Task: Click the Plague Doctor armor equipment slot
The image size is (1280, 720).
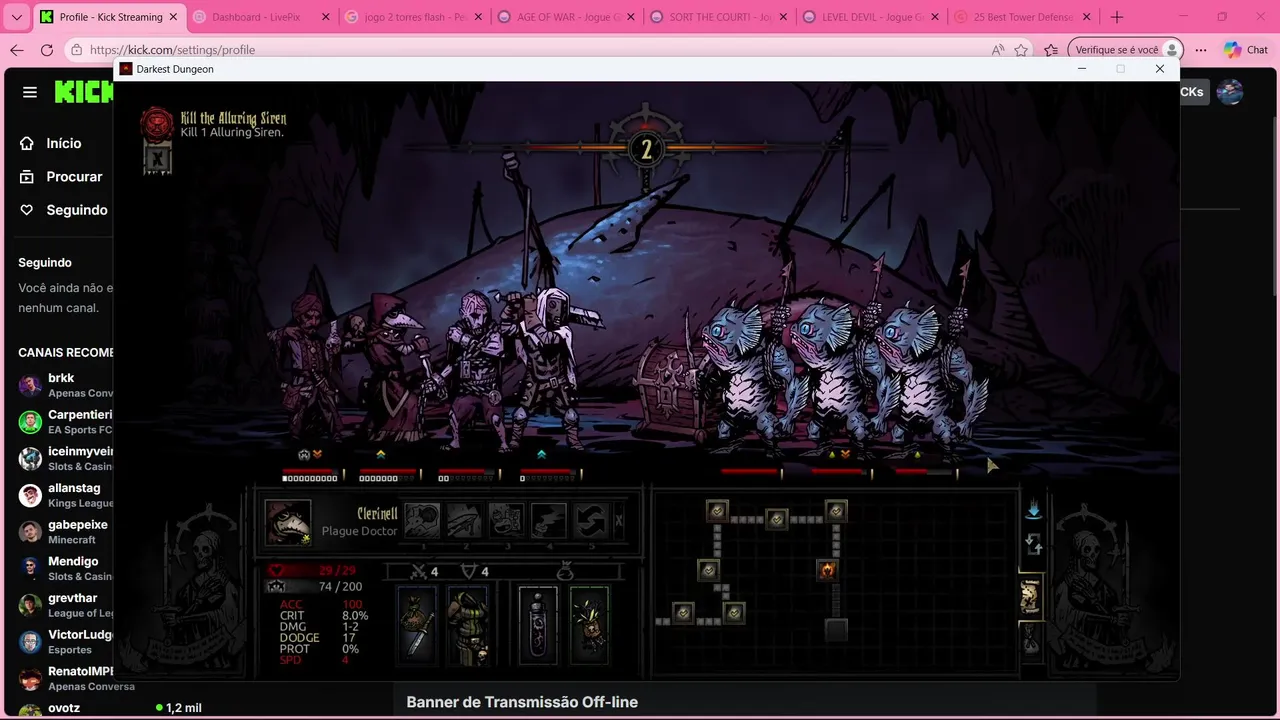Action: click(x=467, y=625)
